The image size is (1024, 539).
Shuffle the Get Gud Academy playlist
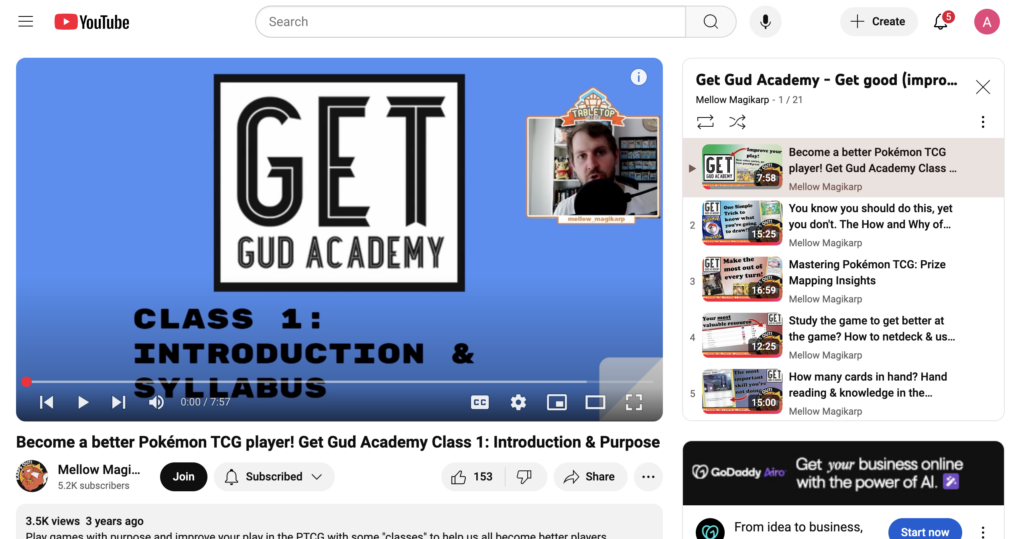737,122
